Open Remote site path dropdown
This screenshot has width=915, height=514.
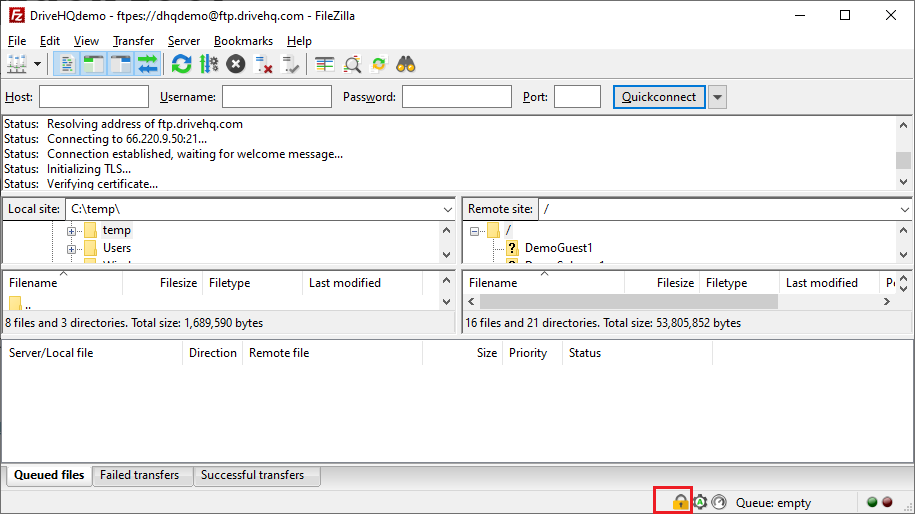(x=904, y=209)
